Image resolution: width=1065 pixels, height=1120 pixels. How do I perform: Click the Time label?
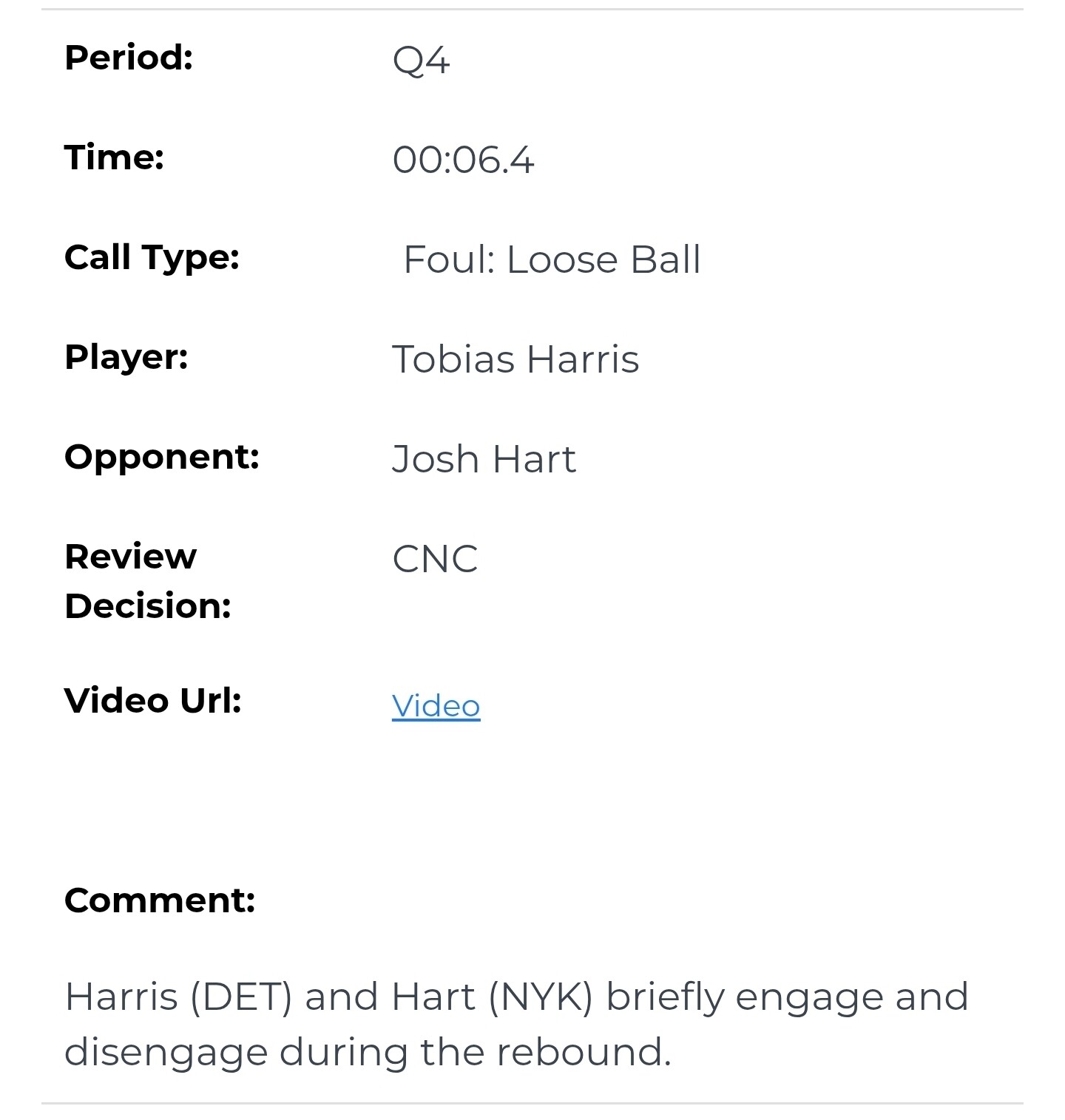pos(114,157)
